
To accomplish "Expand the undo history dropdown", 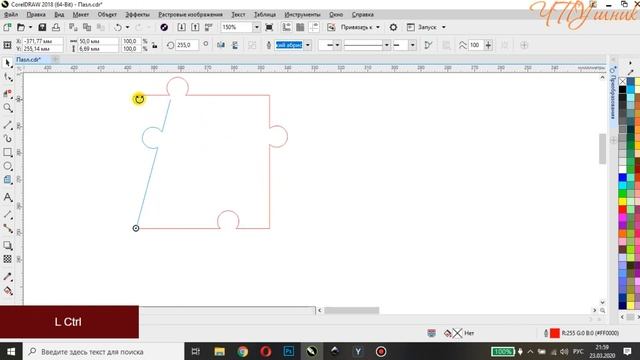I will [x=127, y=27].
